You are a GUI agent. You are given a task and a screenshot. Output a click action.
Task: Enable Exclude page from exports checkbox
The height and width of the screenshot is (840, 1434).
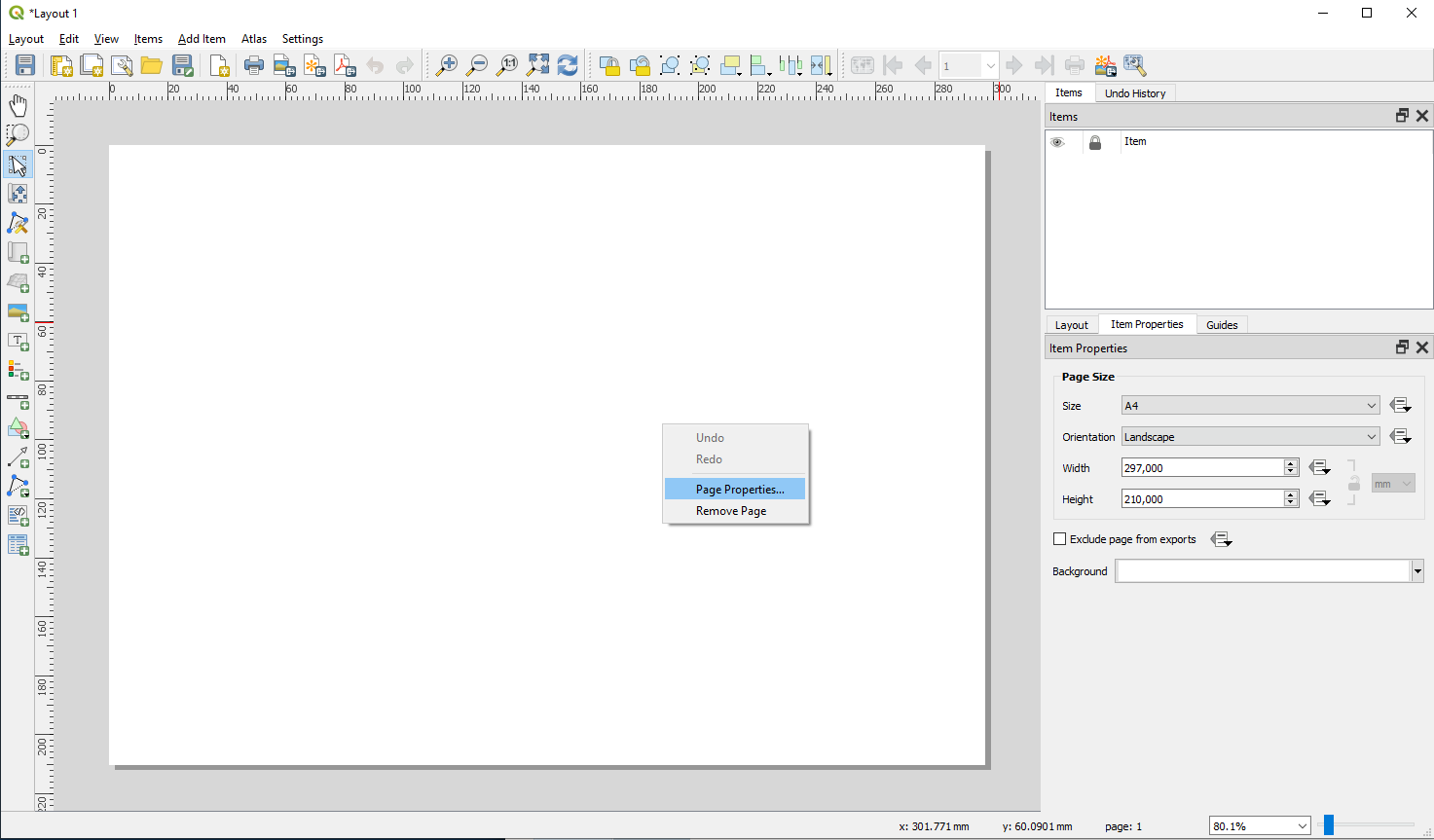click(x=1060, y=539)
